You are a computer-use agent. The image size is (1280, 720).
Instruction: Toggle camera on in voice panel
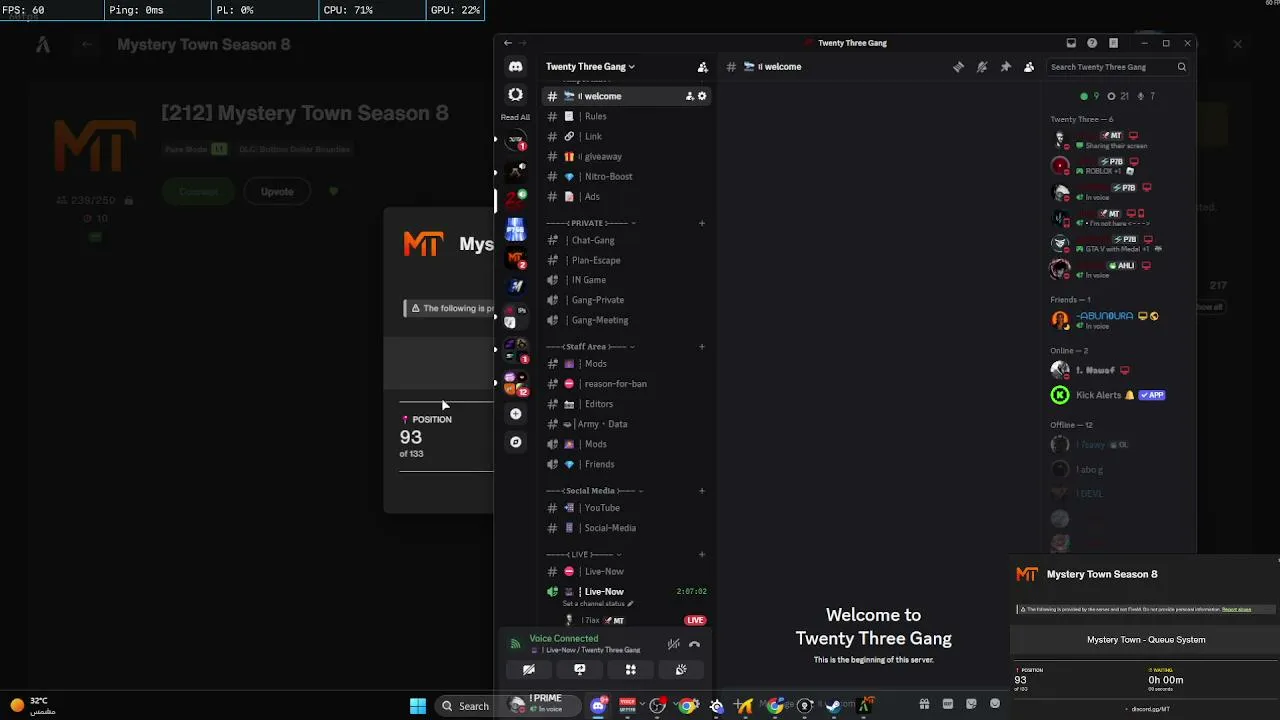(529, 670)
